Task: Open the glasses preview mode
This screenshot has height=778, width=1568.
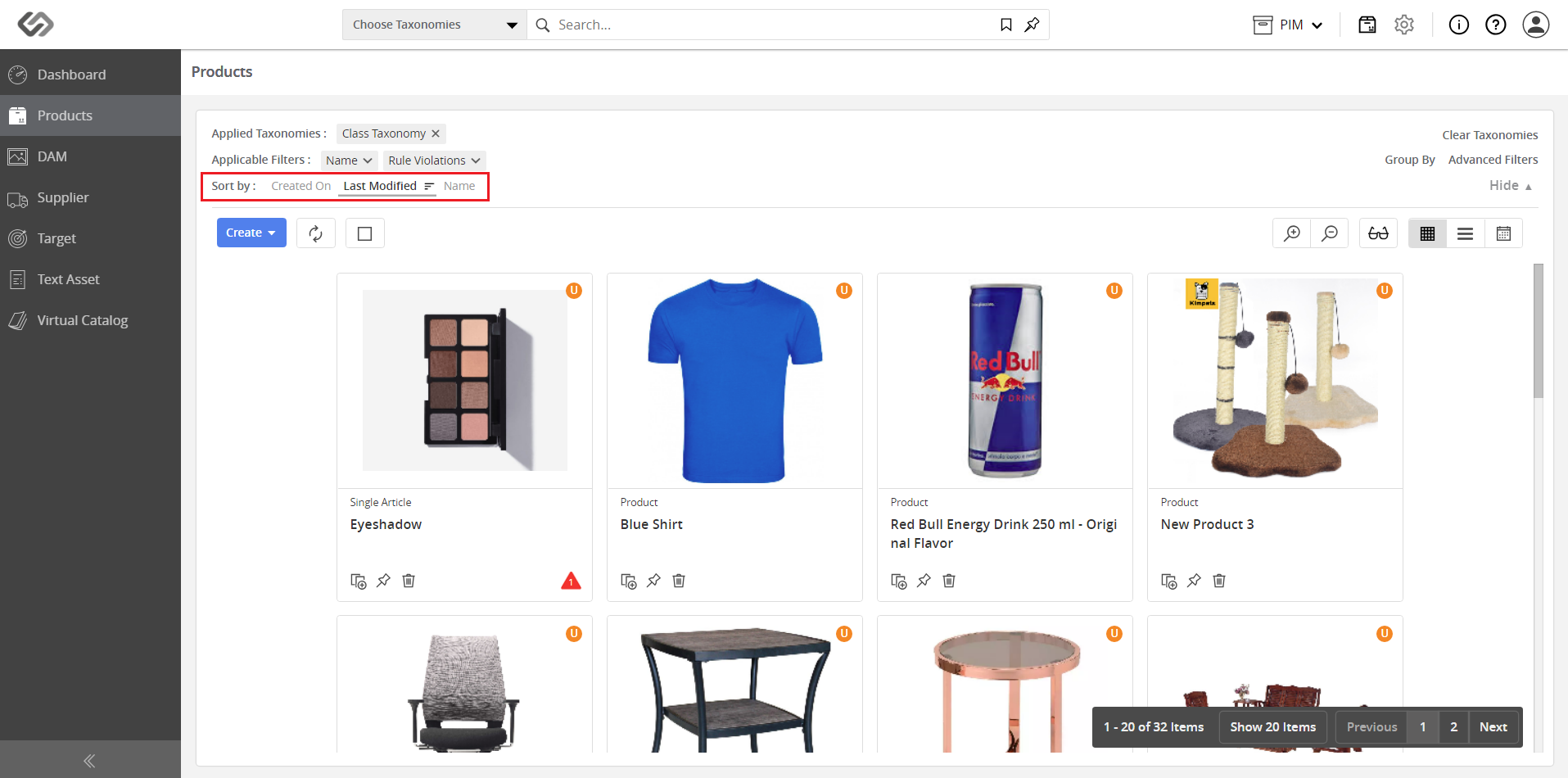Action: (1379, 233)
